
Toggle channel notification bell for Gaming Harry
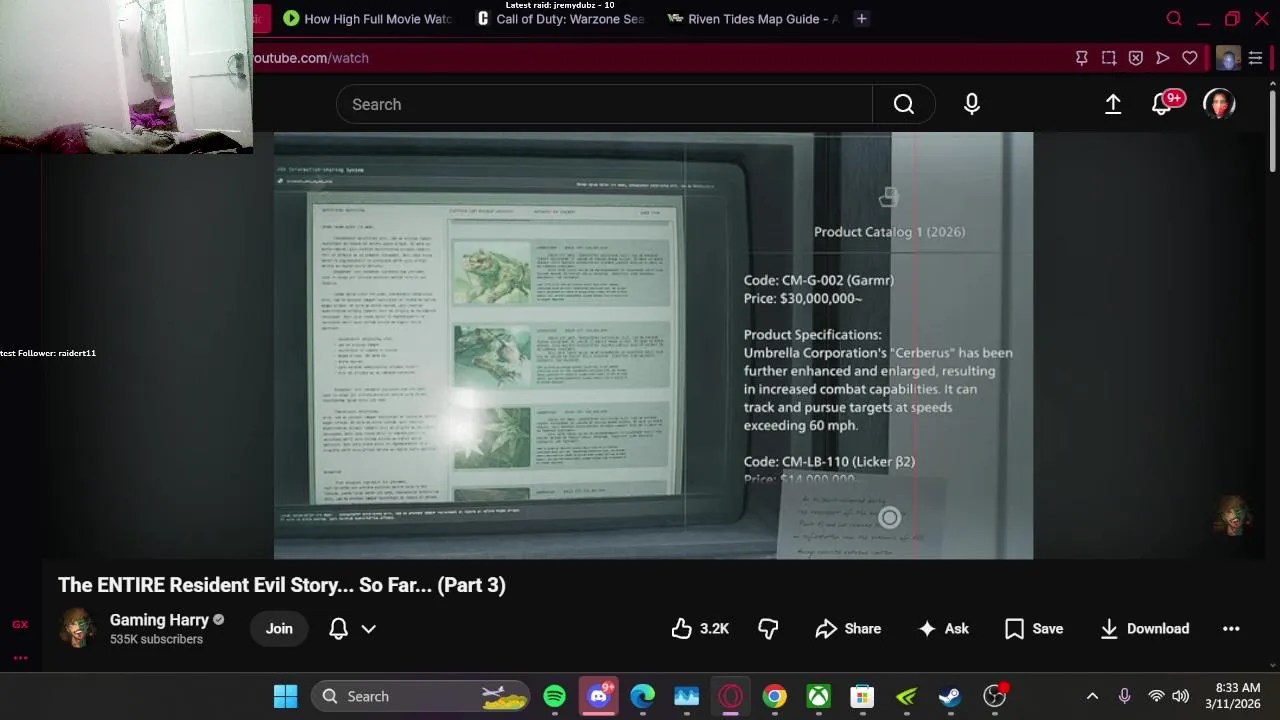339,628
